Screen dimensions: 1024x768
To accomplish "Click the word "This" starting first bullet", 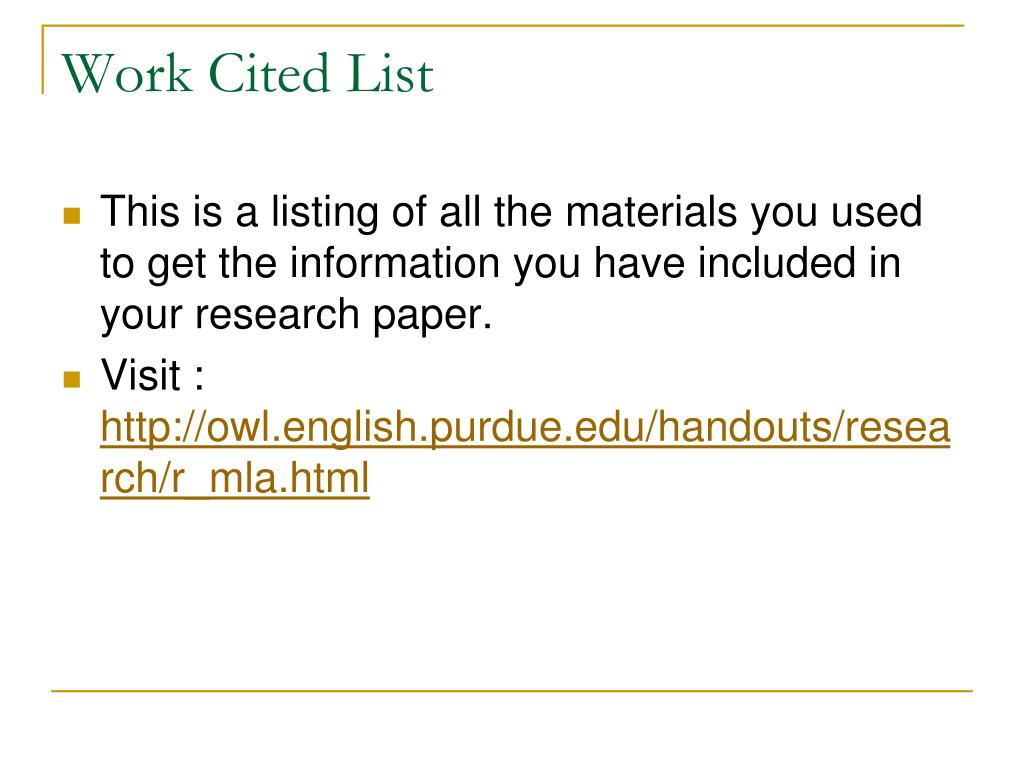I will click(140, 212).
